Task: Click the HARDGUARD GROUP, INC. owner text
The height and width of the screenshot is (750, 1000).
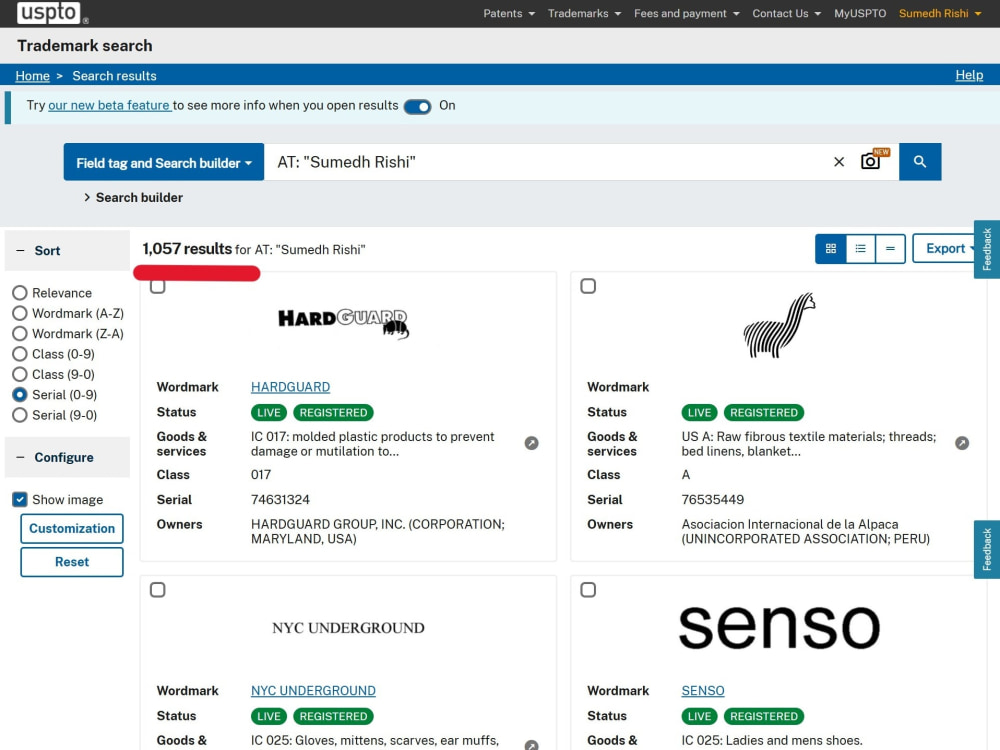Action: click(378, 531)
